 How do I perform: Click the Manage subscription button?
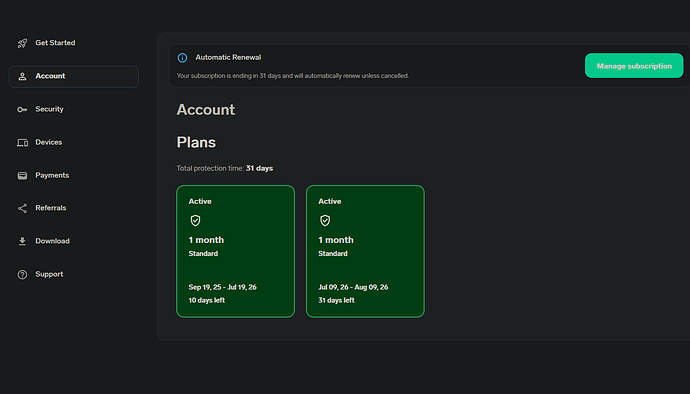click(x=634, y=66)
